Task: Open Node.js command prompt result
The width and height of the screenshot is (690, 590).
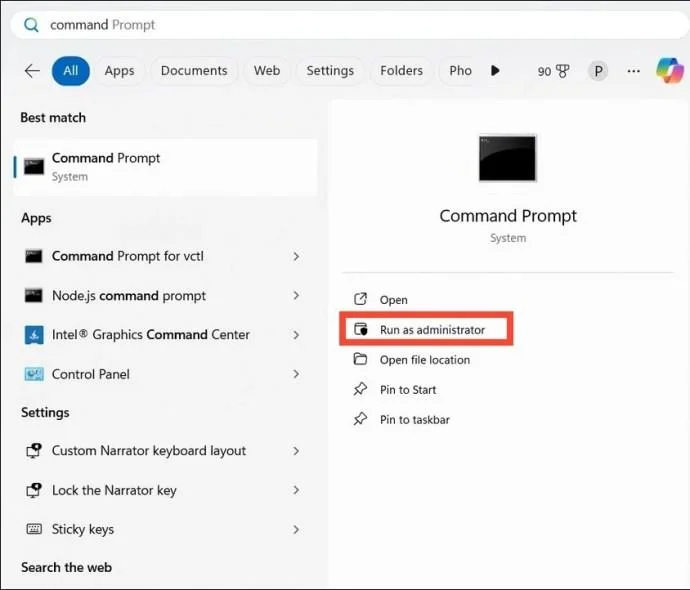Action: pos(164,296)
